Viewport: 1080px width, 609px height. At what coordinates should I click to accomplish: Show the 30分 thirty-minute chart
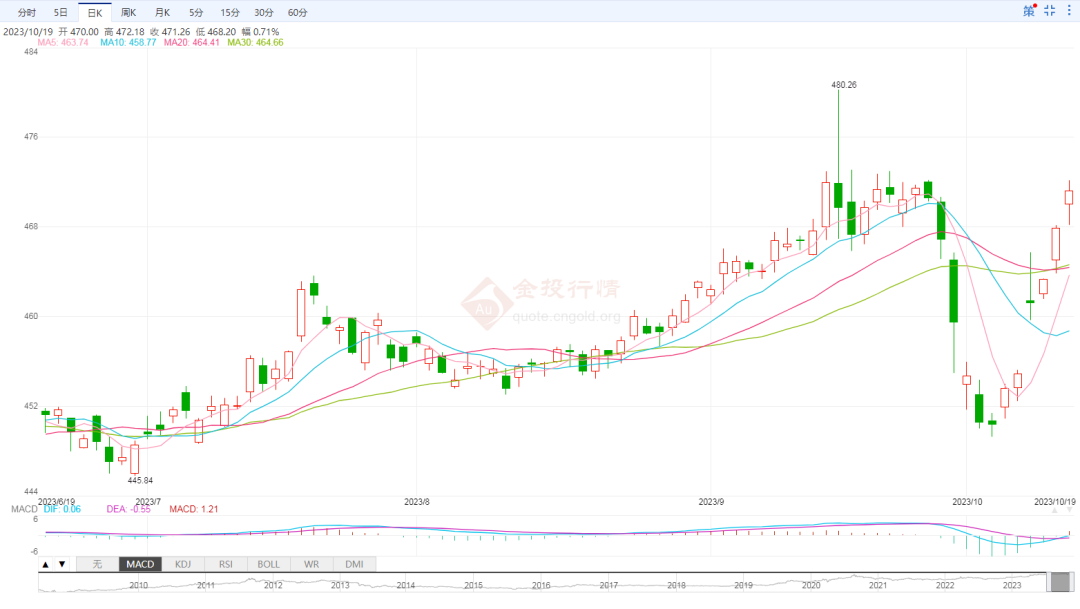(x=264, y=12)
